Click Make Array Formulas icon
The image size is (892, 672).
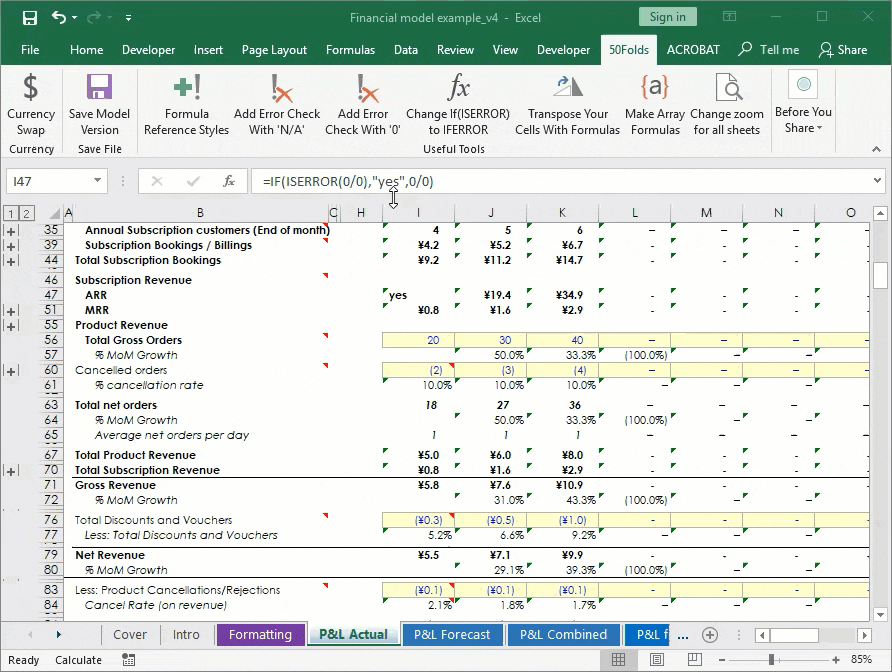pos(655,87)
